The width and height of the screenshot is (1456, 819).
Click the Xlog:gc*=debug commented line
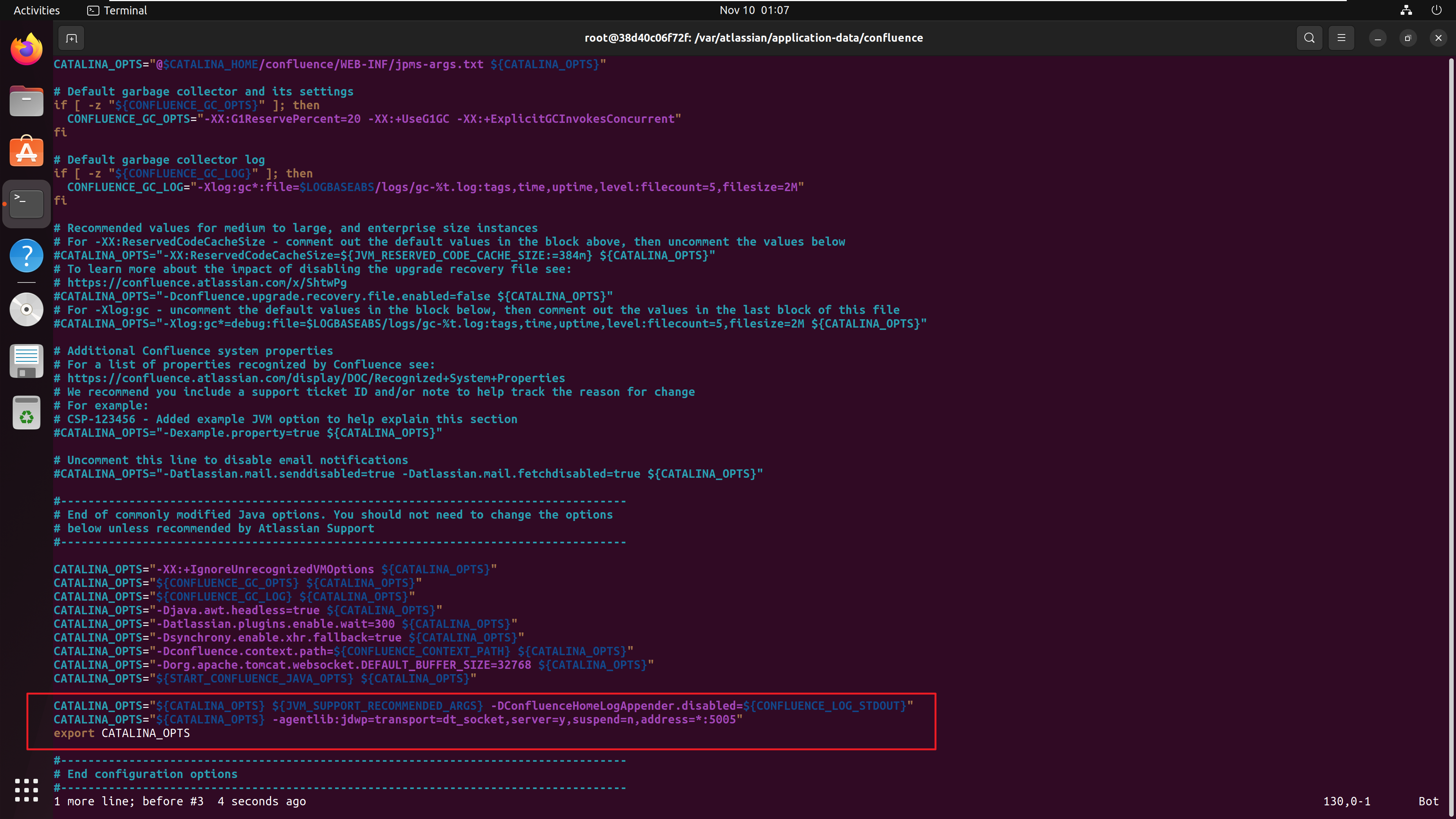(490, 324)
